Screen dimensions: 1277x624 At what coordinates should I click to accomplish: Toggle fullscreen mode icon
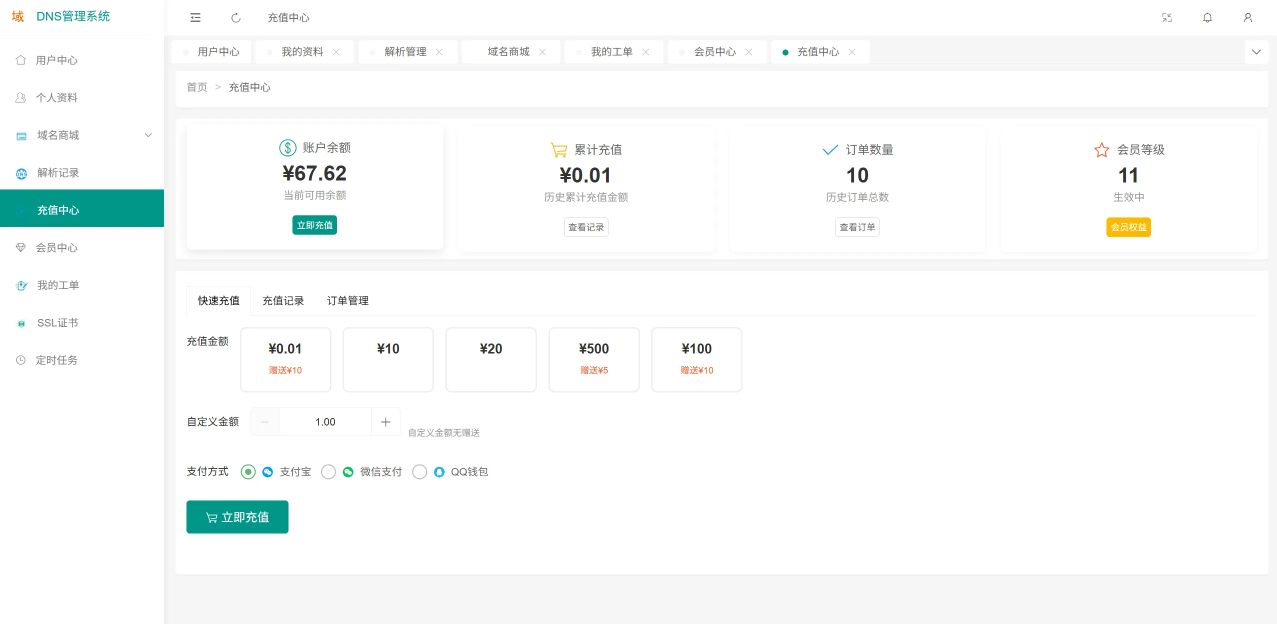coord(1167,18)
